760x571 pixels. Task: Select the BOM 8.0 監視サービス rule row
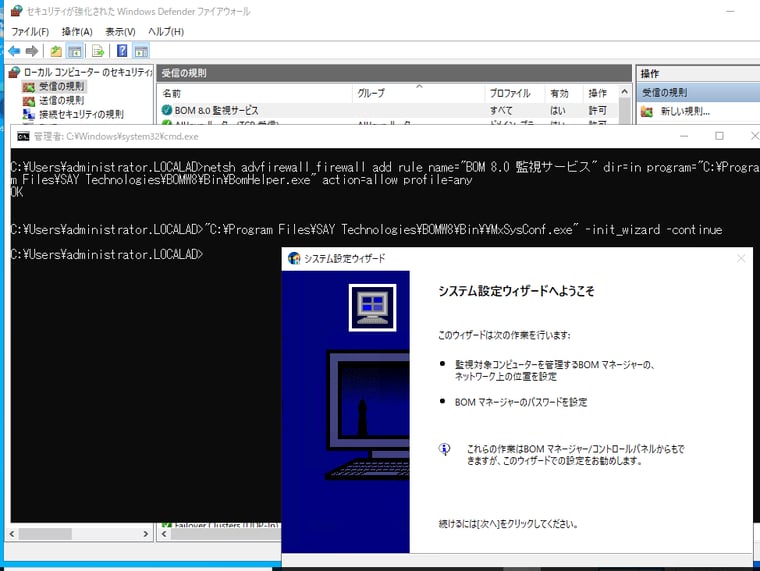click(388, 111)
